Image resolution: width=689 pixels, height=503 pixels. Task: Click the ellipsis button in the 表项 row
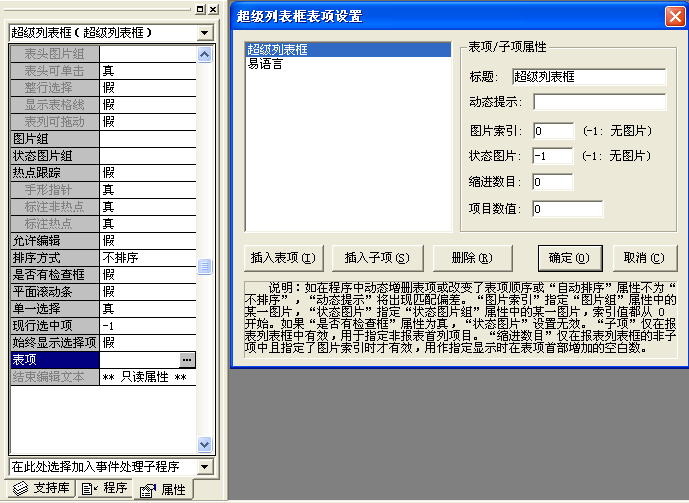[186, 359]
